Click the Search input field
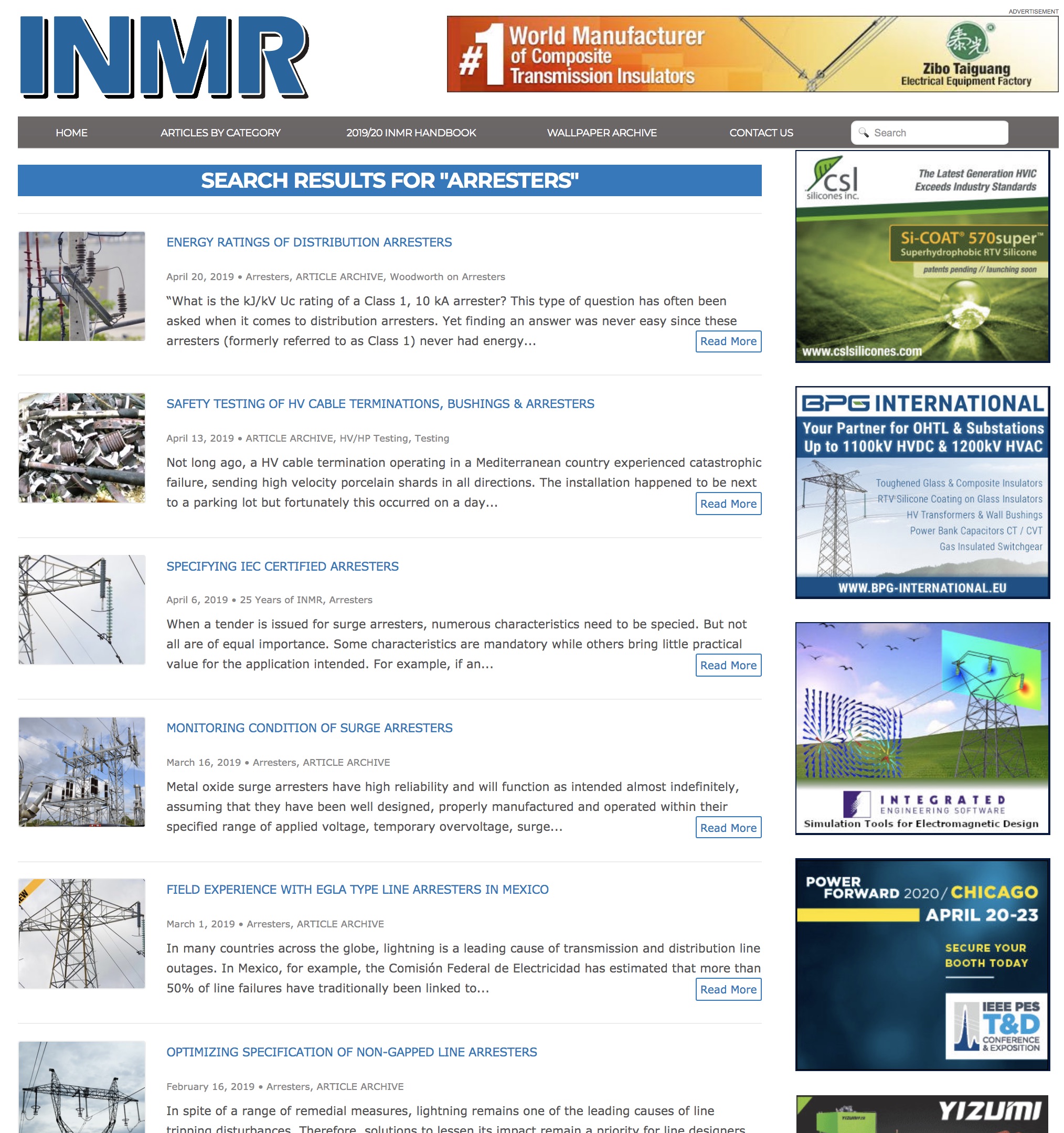The image size is (1064, 1133). [930, 133]
